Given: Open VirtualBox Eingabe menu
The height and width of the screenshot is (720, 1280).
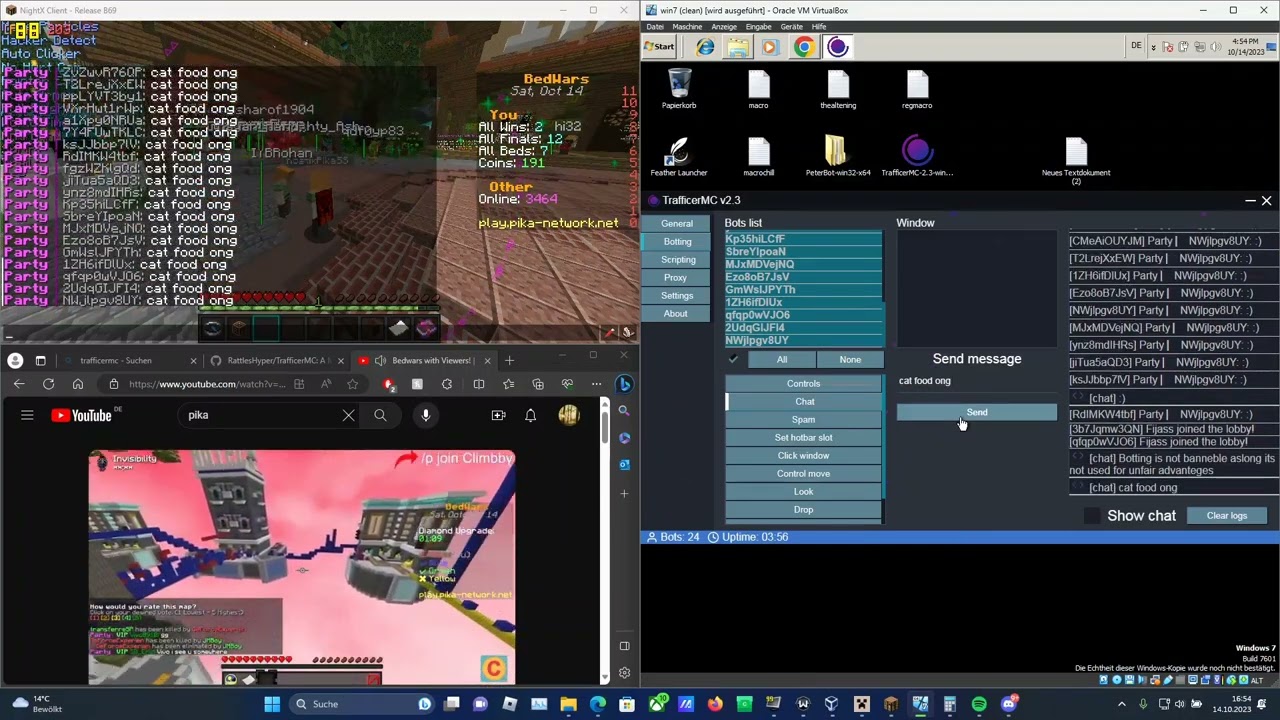Looking at the screenshot, I should 759,27.
